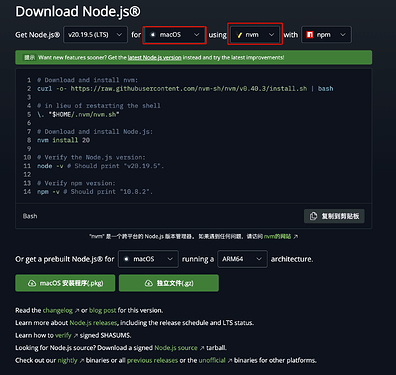Open the nightly binaries link

[67, 360]
